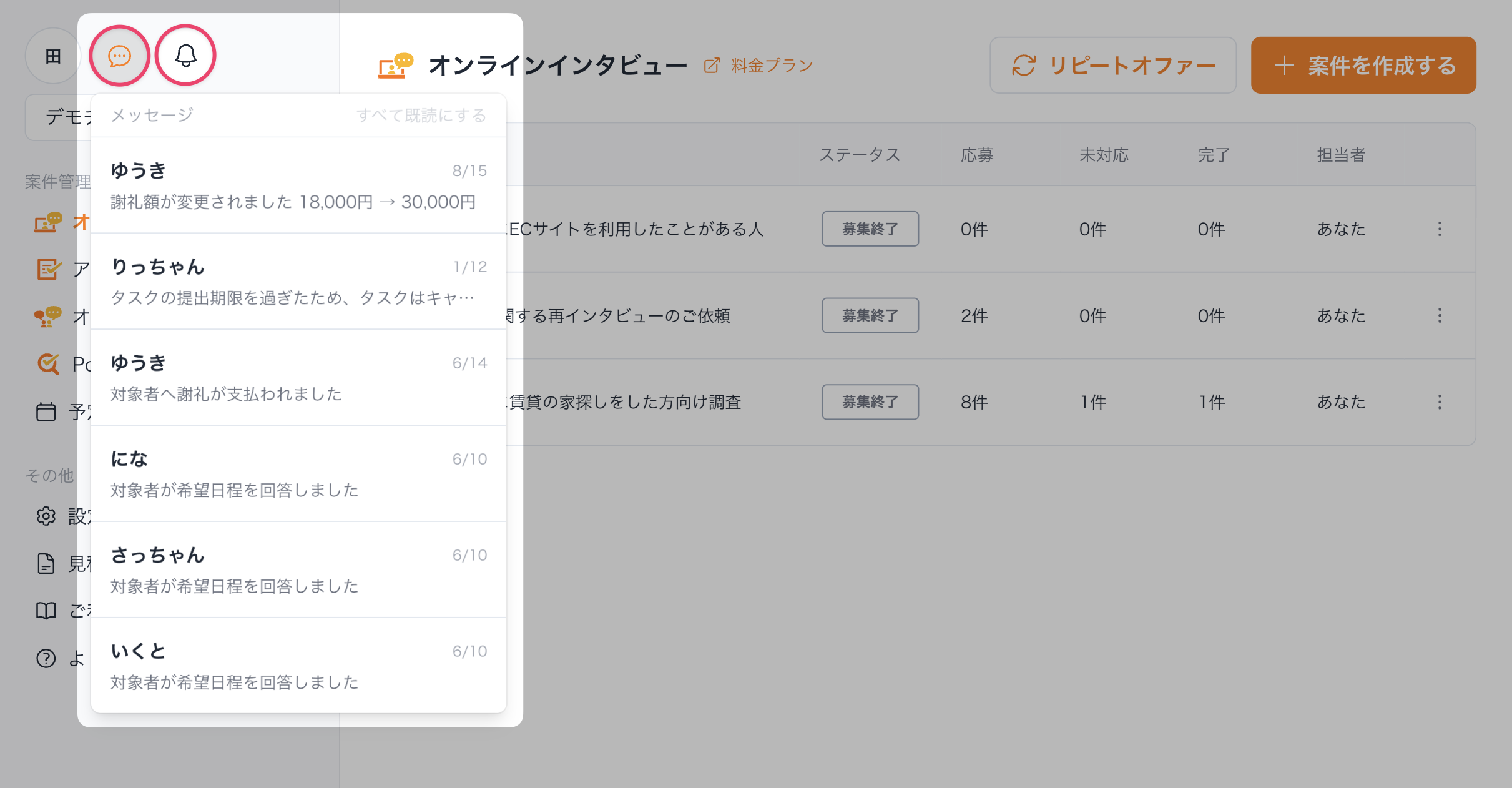The height and width of the screenshot is (788, 1512).
Task: Click すべて既読にする link
Action: pos(421,116)
